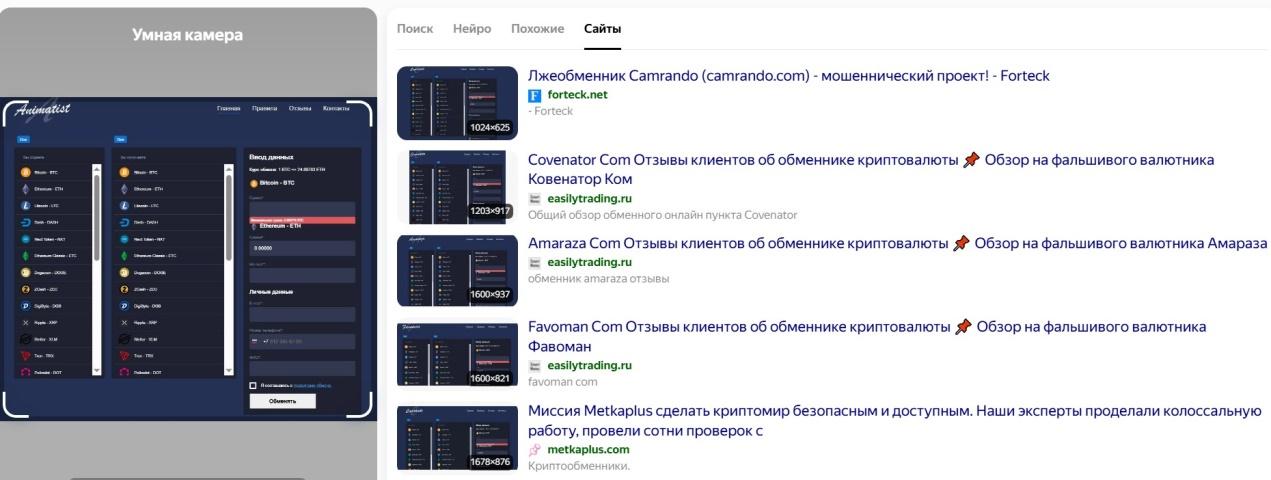The width and height of the screenshot is (1271, 480).
Task: Open the Amaraza Com reviews link
Action: point(897,244)
